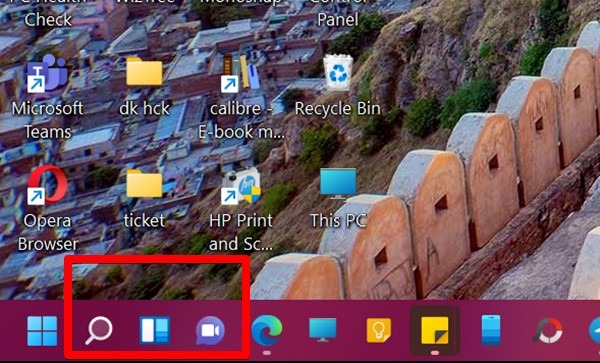
Task: Select the ticket folder icon
Action: coord(144,184)
